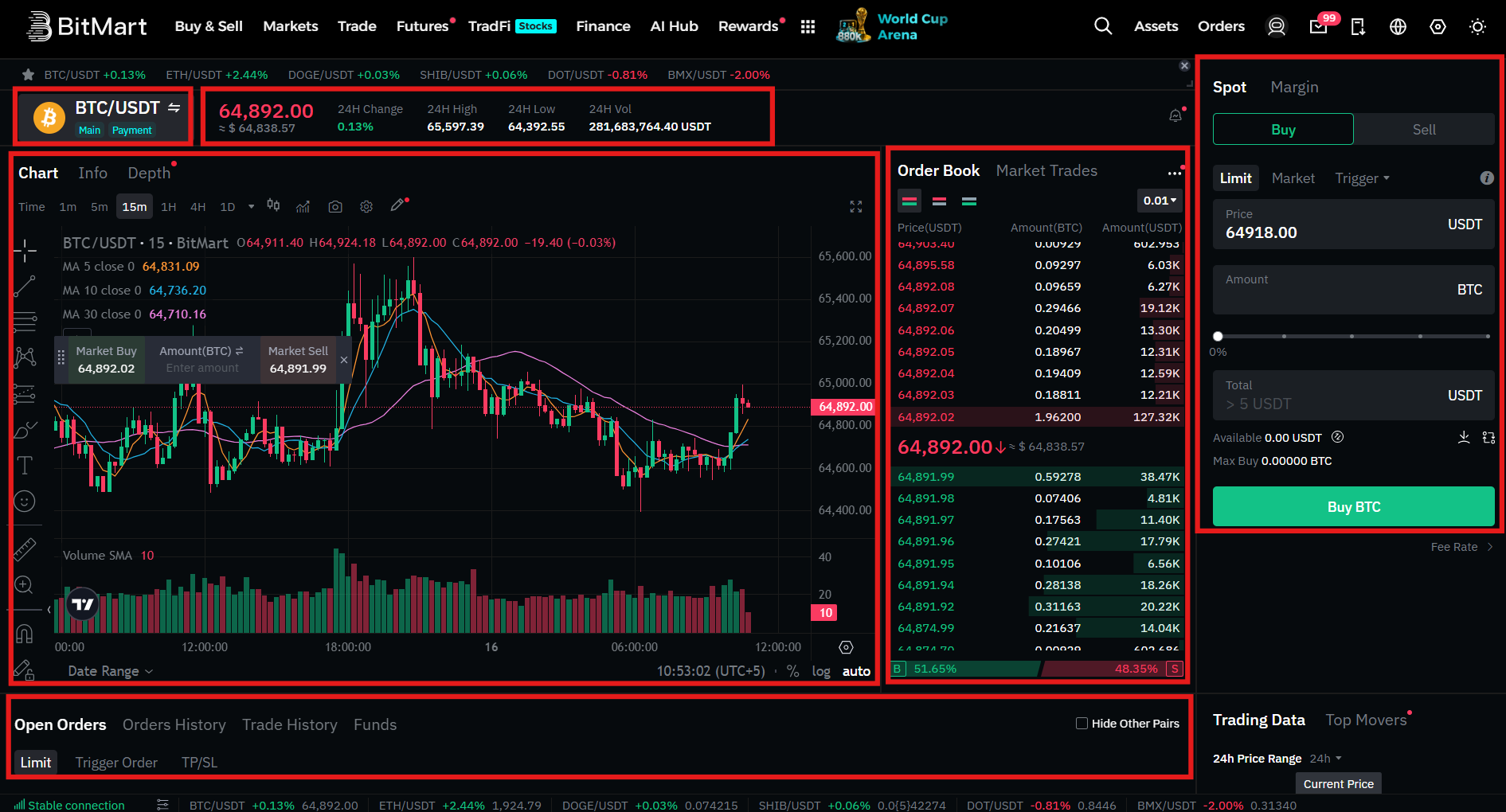
Task: Open the Futures menu in top navigation
Action: (x=423, y=26)
